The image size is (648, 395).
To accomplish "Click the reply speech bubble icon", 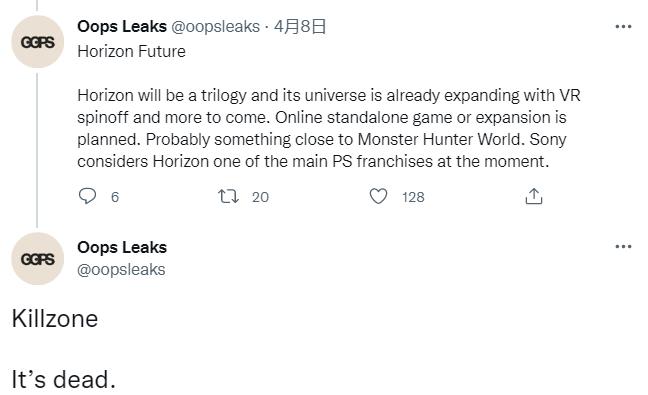I will click(x=87, y=196).
